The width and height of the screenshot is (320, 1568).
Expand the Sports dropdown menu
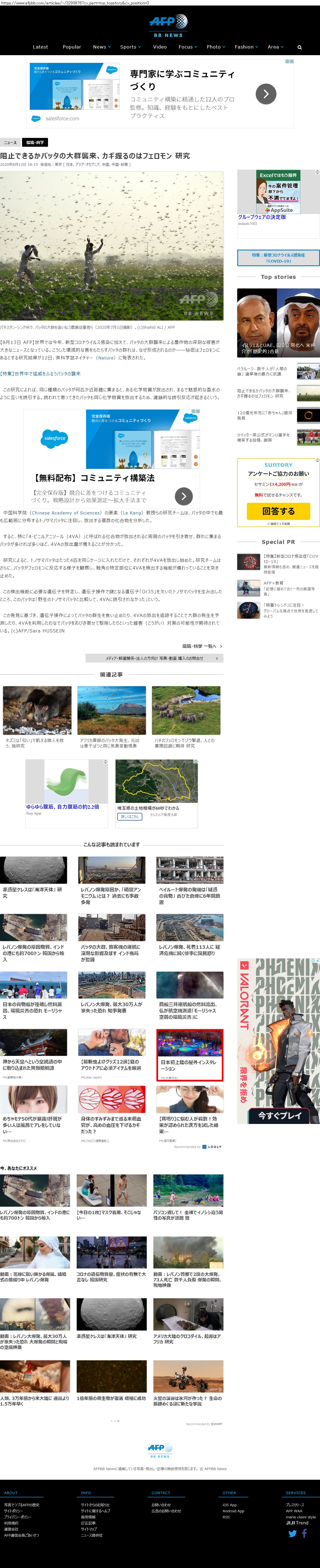(x=131, y=47)
